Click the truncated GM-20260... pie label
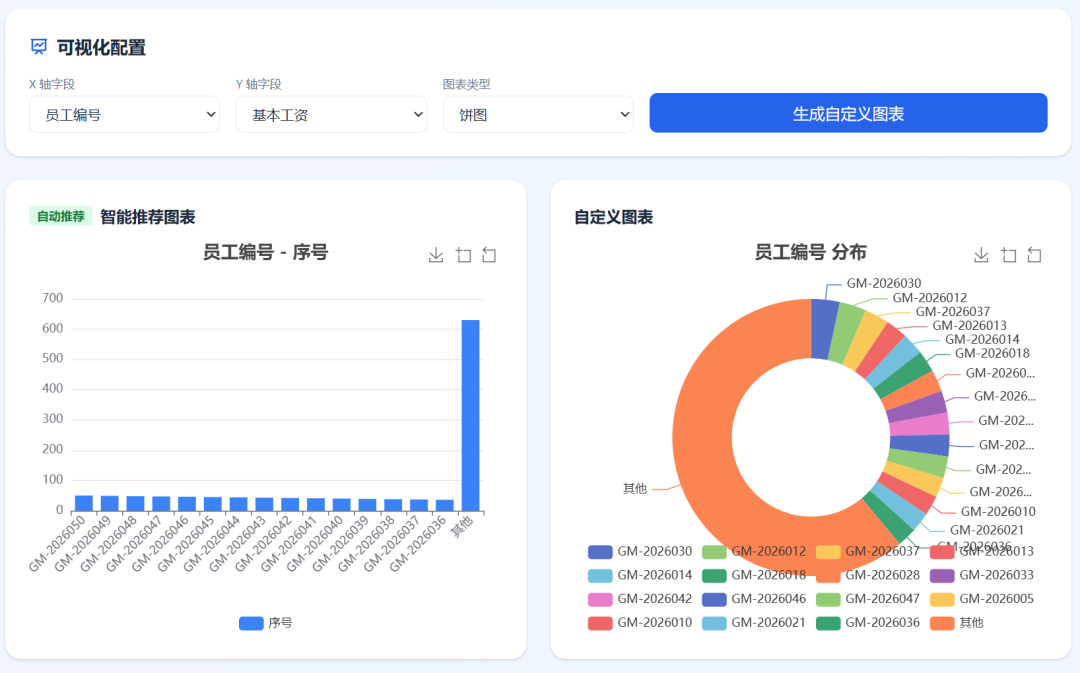 pyautogui.click(x=1000, y=373)
